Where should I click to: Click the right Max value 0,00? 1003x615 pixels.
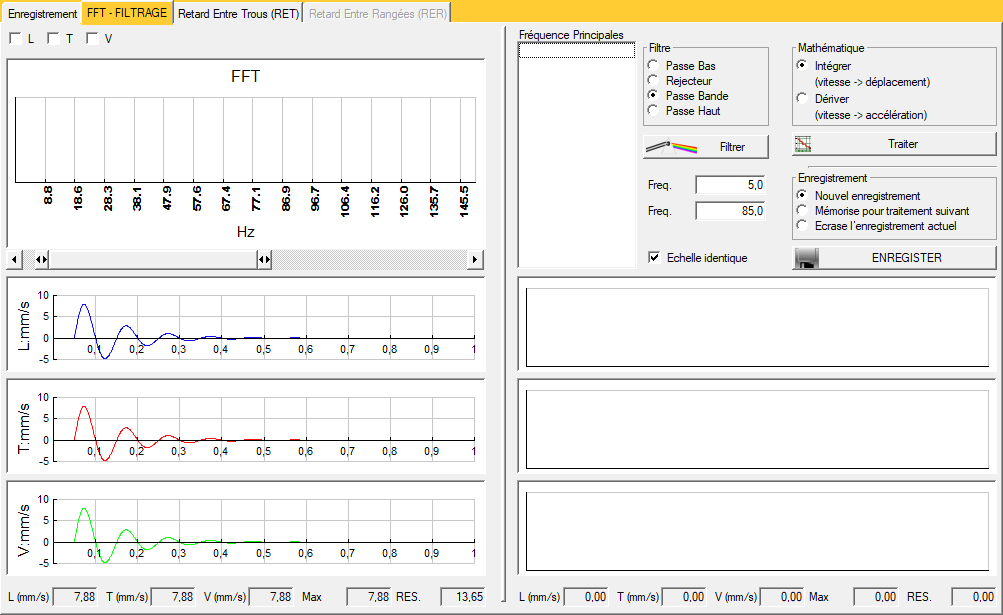pyautogui.click(x=876, y=596)
